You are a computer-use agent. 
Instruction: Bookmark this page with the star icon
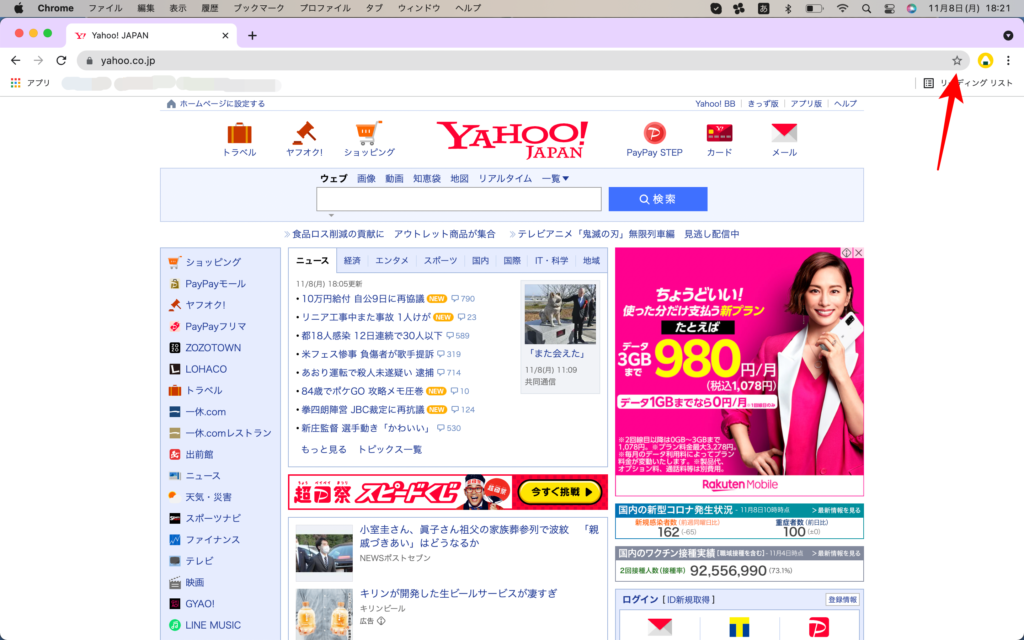click(957, 61)
